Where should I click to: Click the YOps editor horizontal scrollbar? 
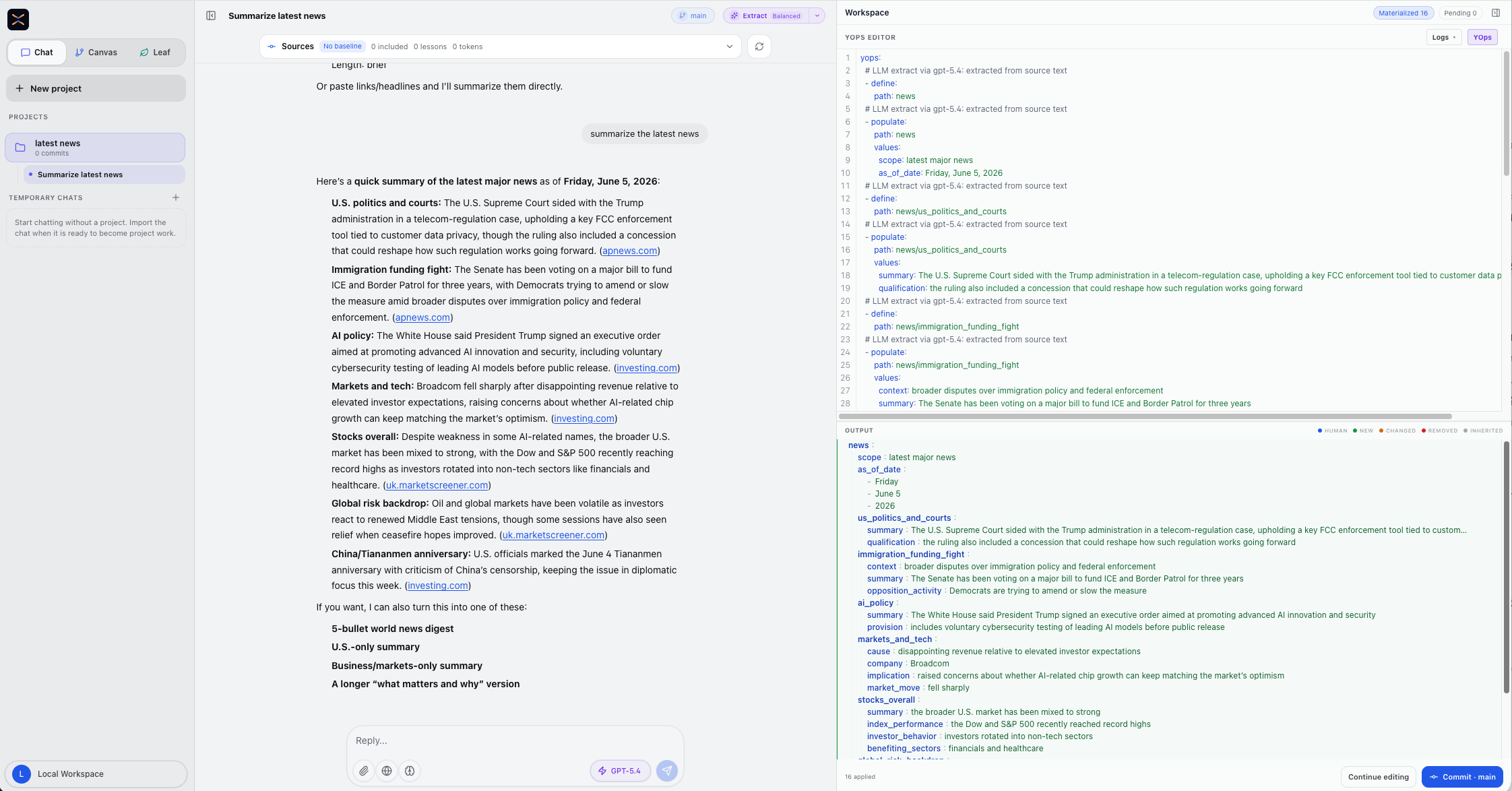tap(1145, 416)
